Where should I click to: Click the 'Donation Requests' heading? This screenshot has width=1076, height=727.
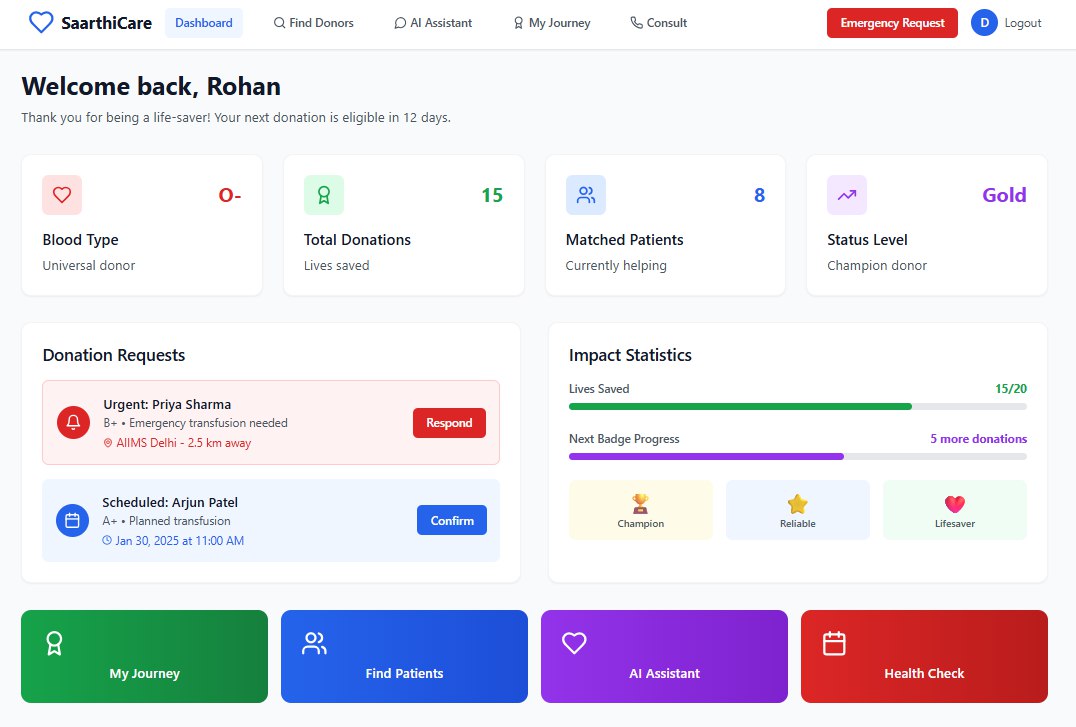pos(114,355)
